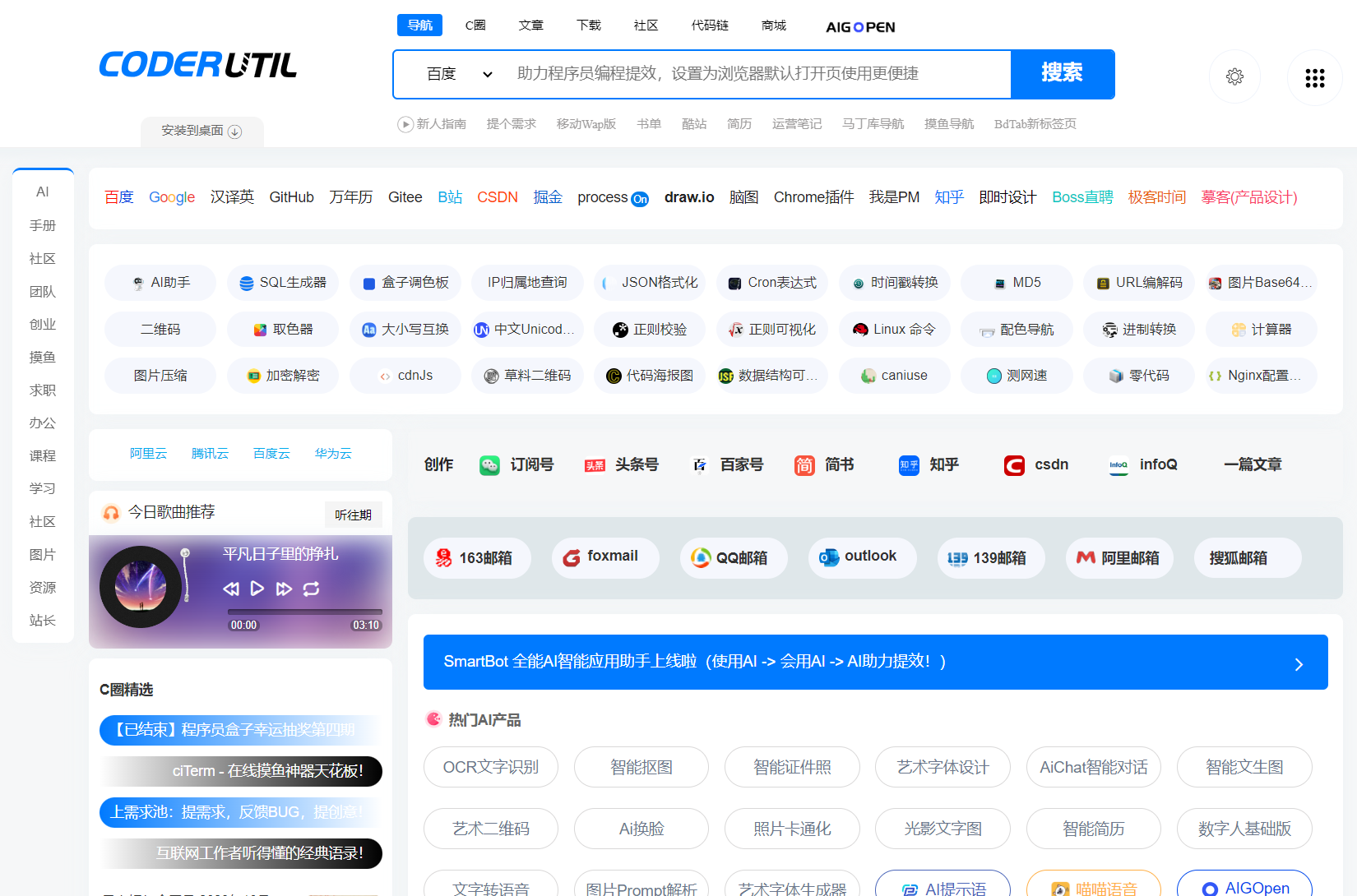Screen dimensions: 1357x896
Task: Select 摸鱼 in left sidebar
Action: click(43, 358)
